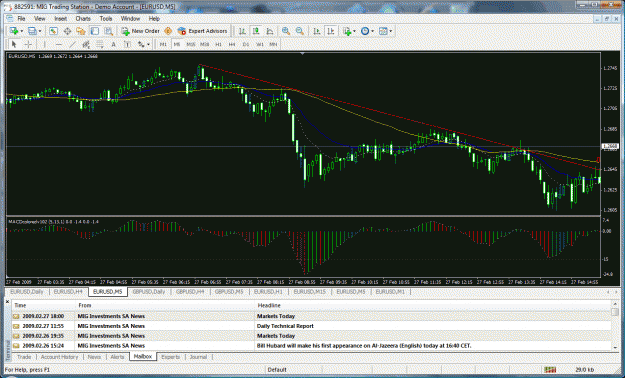Screen dimensions: 625x378
Task: Open the Profiles toolbar icon
Action: (32, 31)
